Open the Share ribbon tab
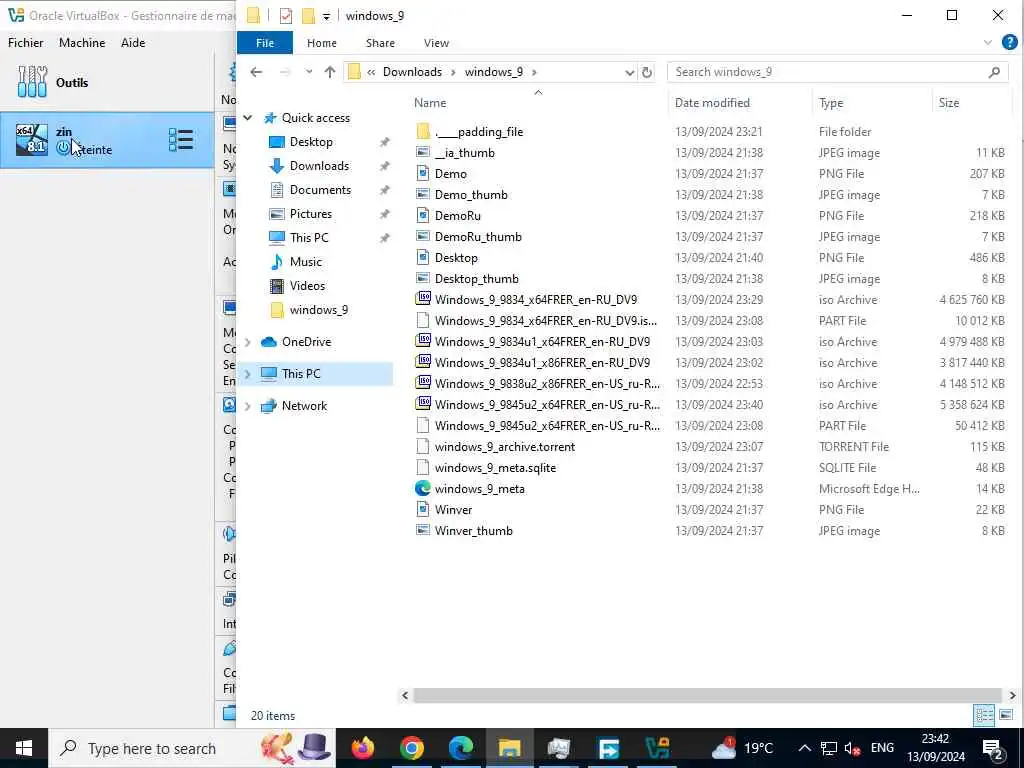 click(x=380, y=43)
